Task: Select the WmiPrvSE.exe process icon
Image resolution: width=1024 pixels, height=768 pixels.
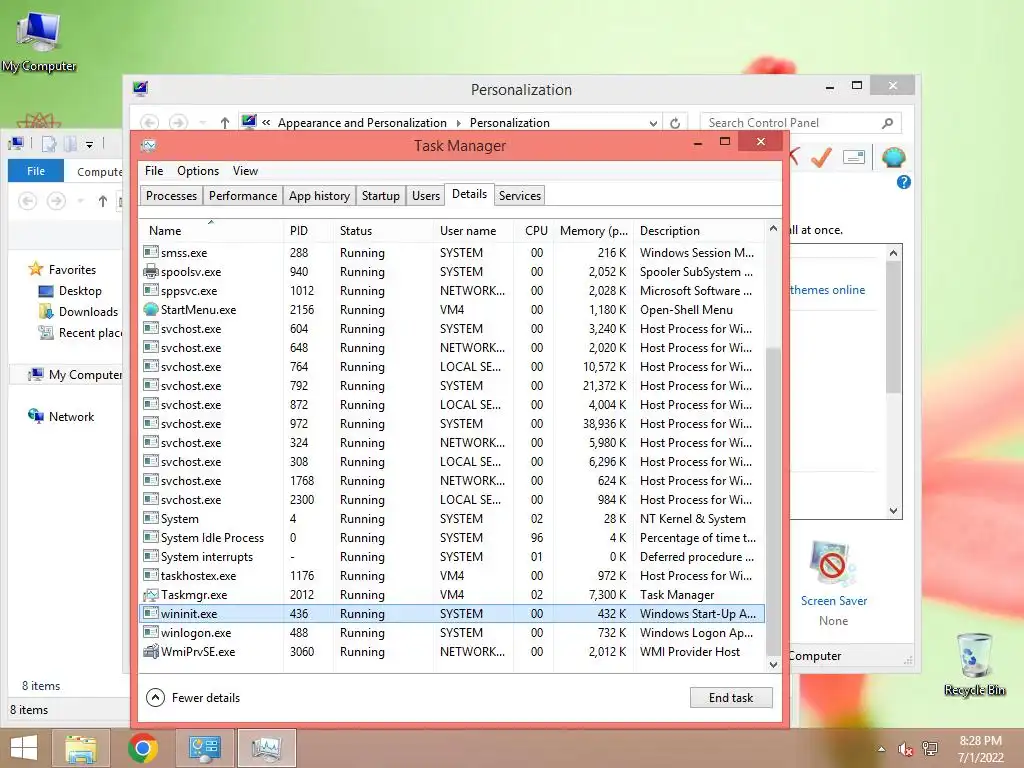Action: 151,652
